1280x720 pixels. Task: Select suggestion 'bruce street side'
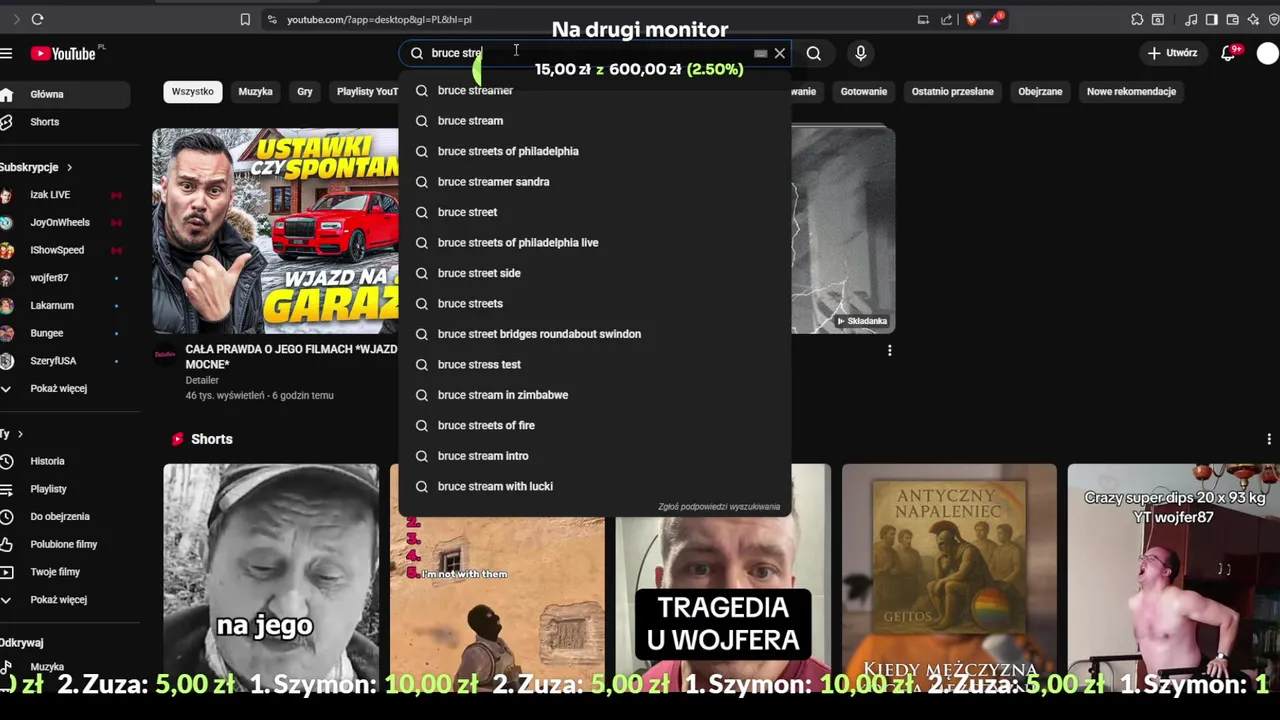pyautogui.click(x=595, y=273)
